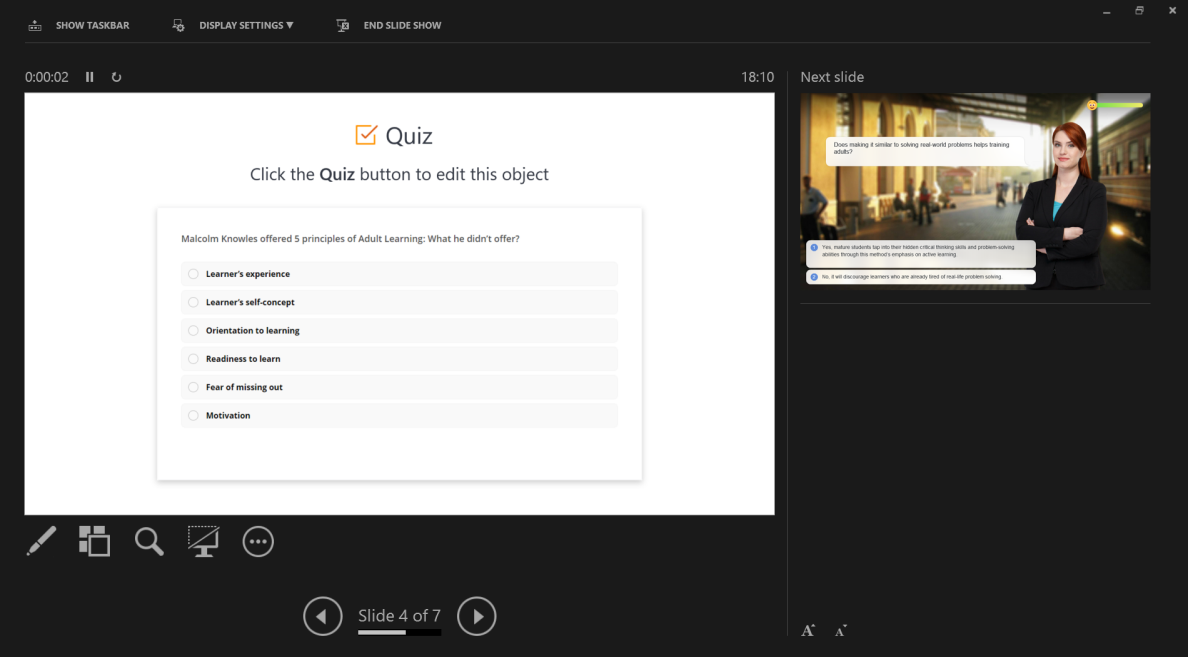
Task: Click the Malcolm Knowles quiz question text
Action: 350,239
